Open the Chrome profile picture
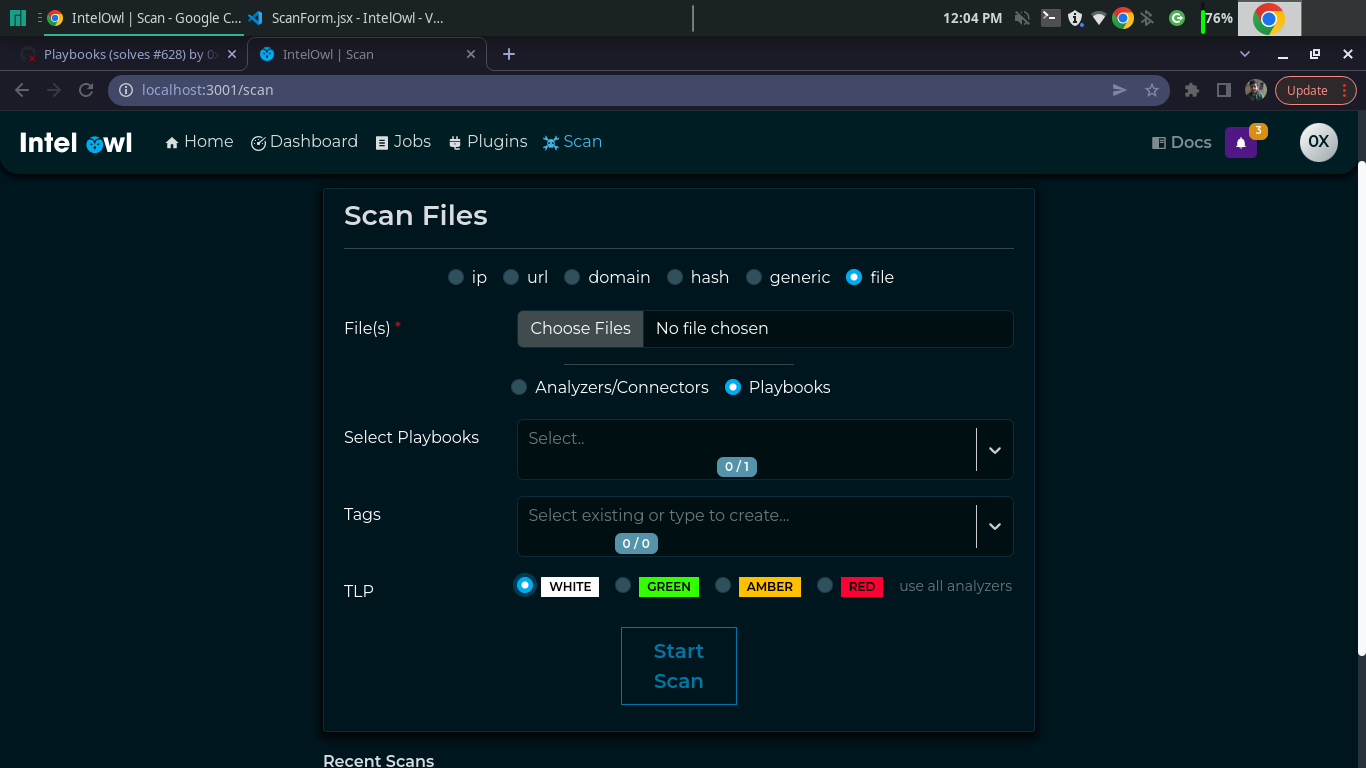This screenshot has height=768, width=1366. click(1256, 90)
